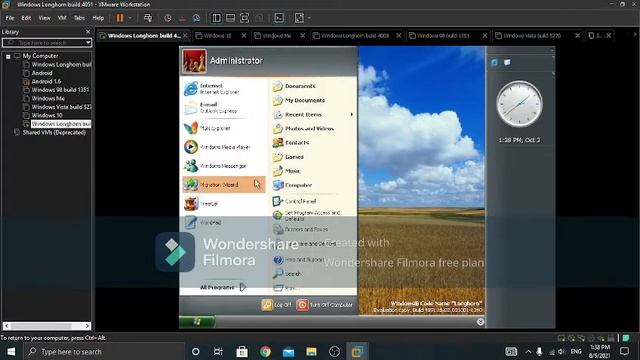Open the snapshot manager

pos(197,18)
